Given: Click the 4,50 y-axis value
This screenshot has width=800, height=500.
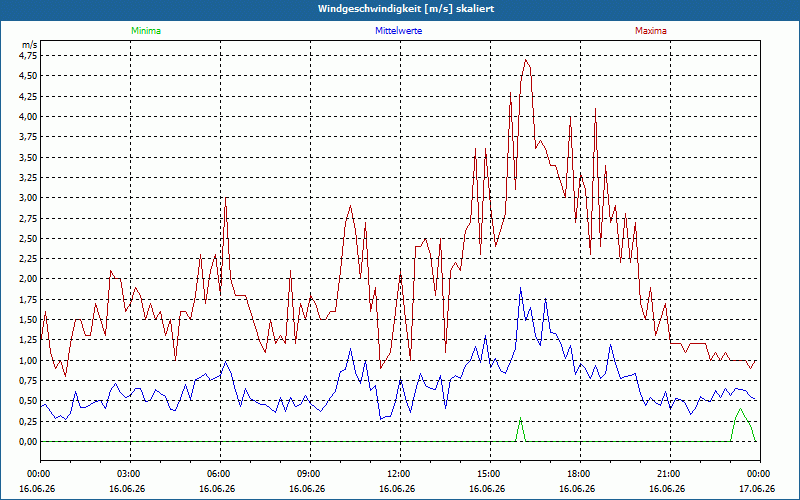Looking at the screenshot, I should coord(28,76).
